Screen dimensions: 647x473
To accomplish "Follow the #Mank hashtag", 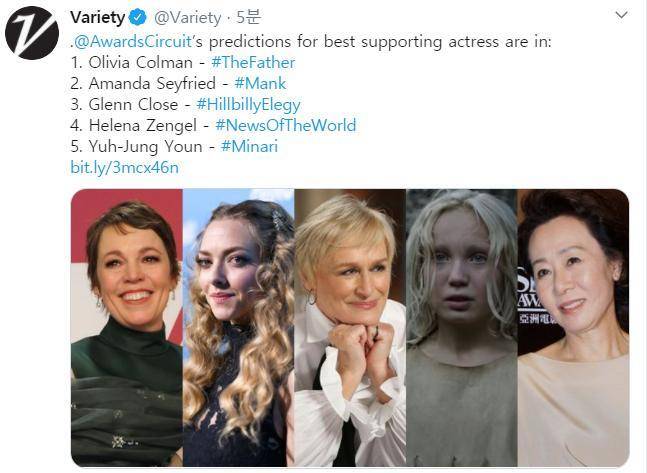I will pyautogui.click(x=260, y=83).
